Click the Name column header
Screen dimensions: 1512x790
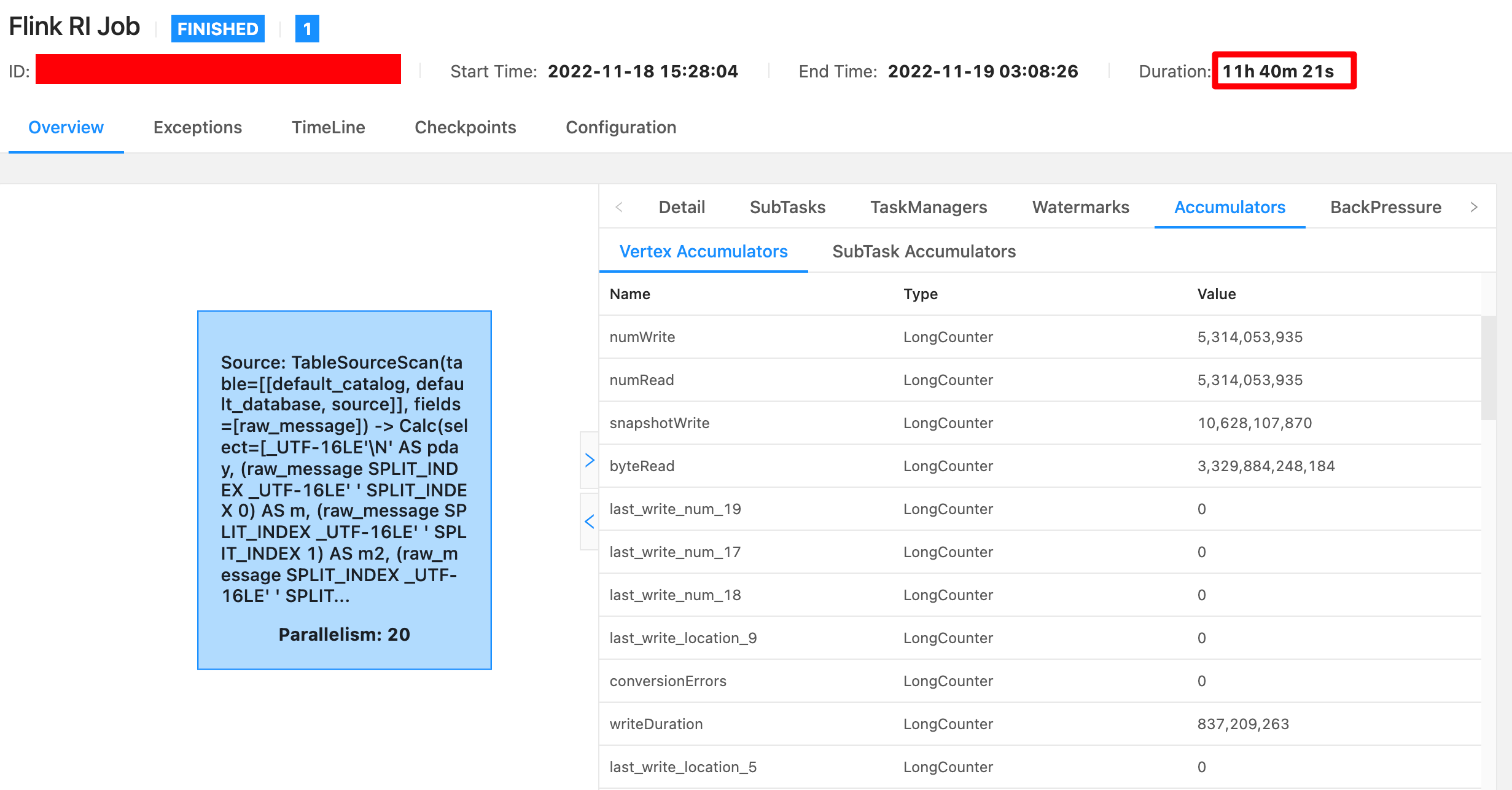(629, 294)
